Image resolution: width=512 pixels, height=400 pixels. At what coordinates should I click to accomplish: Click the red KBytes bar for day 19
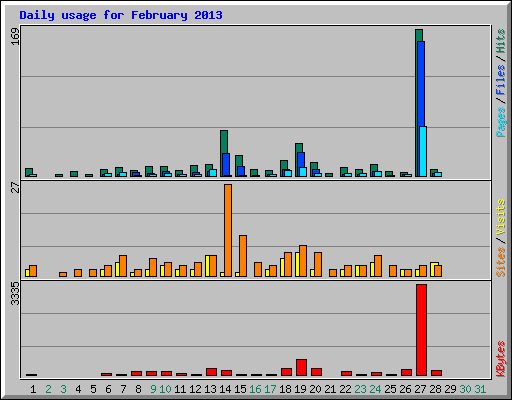click(301, 368)
